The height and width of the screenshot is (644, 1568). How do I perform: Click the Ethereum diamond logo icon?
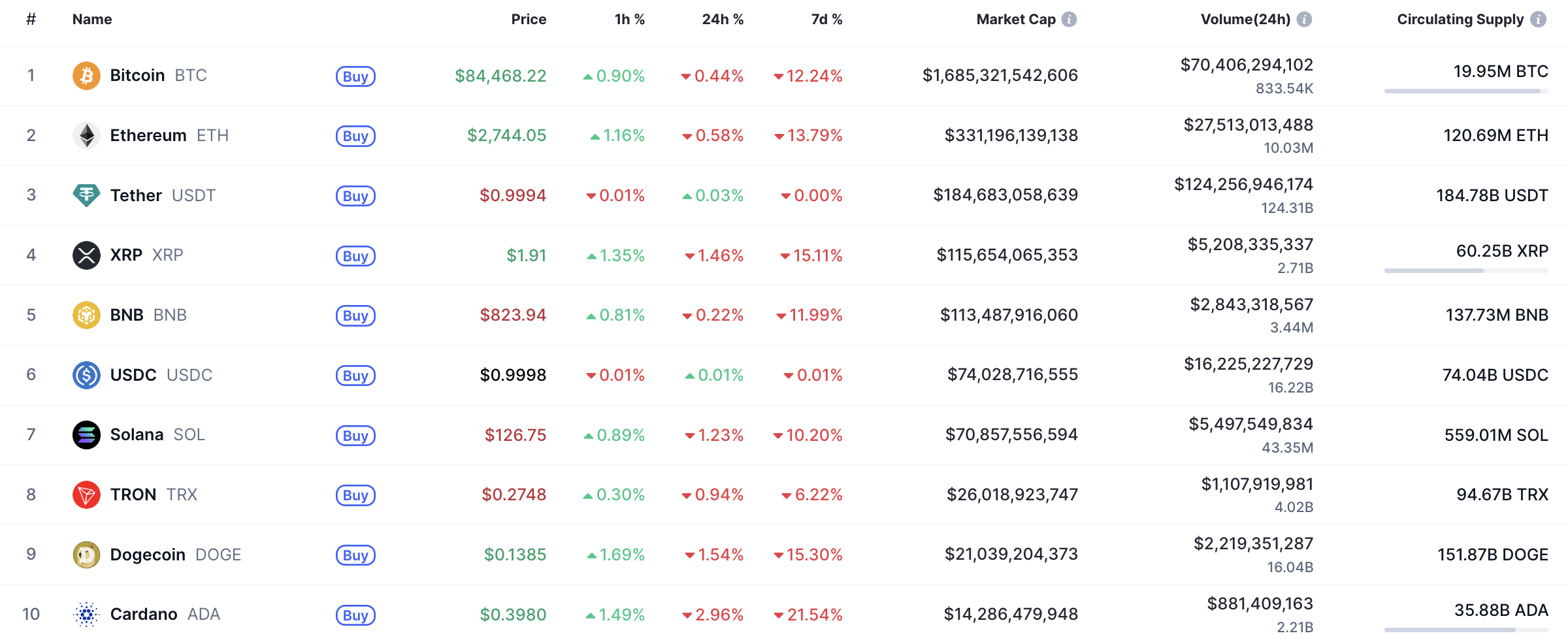(86, 136)
